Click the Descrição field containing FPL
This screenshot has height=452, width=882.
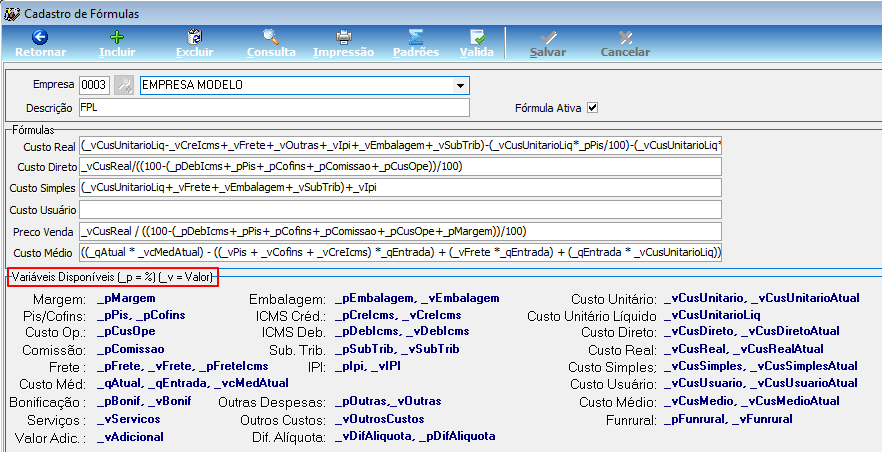pos(274,107)
